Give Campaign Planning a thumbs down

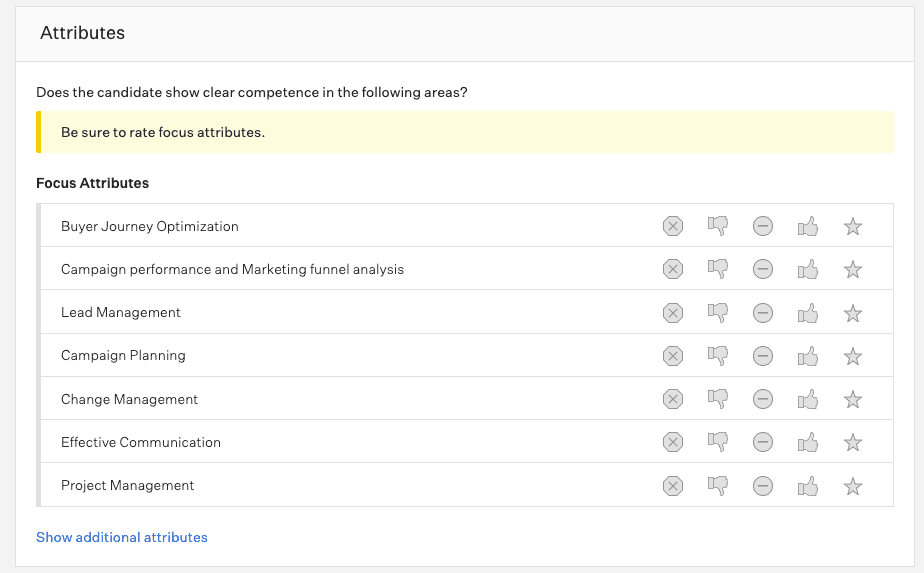717,356
